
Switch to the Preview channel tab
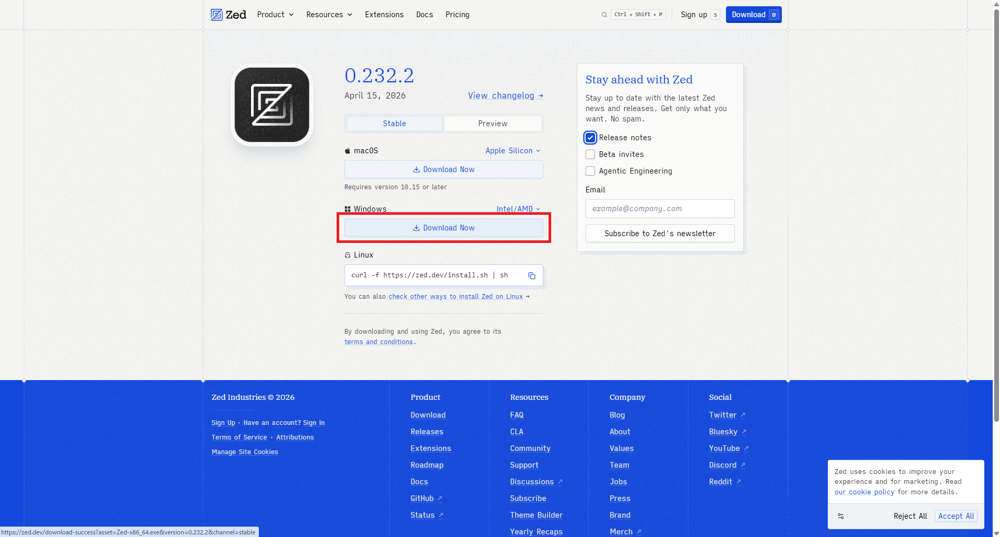pyautogui.click(x=493, y=124)
